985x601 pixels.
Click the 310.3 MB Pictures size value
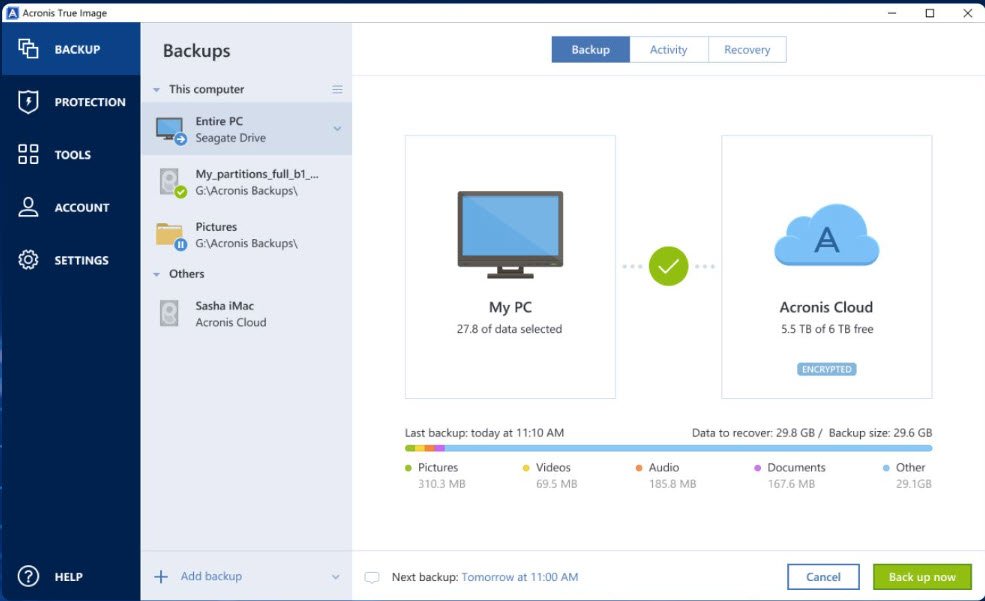click(x=442, y=484)
